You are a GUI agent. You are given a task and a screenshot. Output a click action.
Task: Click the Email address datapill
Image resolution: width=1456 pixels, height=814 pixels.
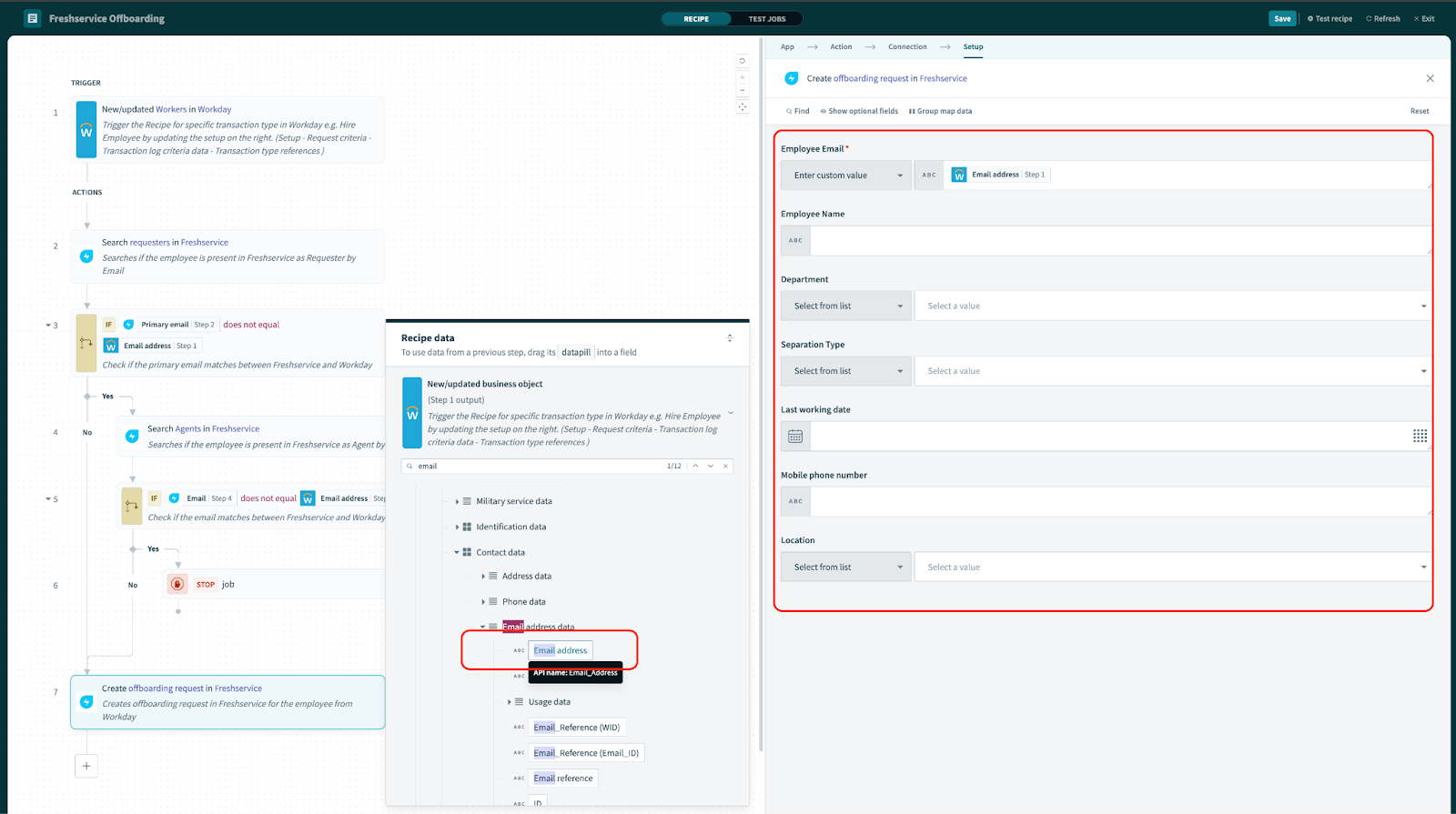pos(560,650)
